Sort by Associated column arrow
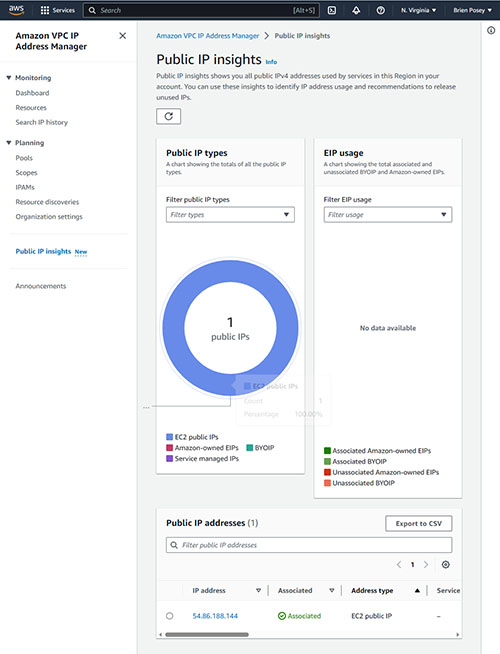 pos(332,591)
